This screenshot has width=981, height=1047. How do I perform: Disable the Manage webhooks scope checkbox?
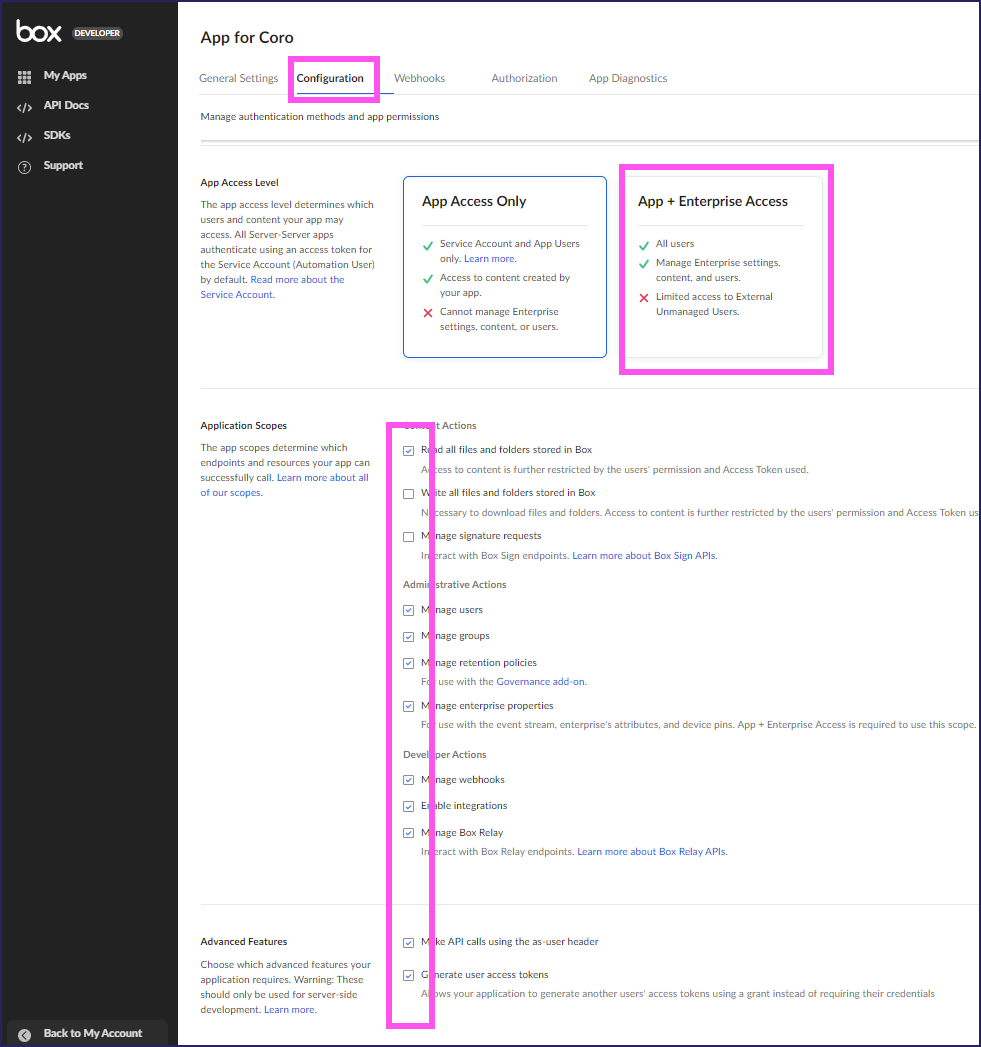point(408,780)
